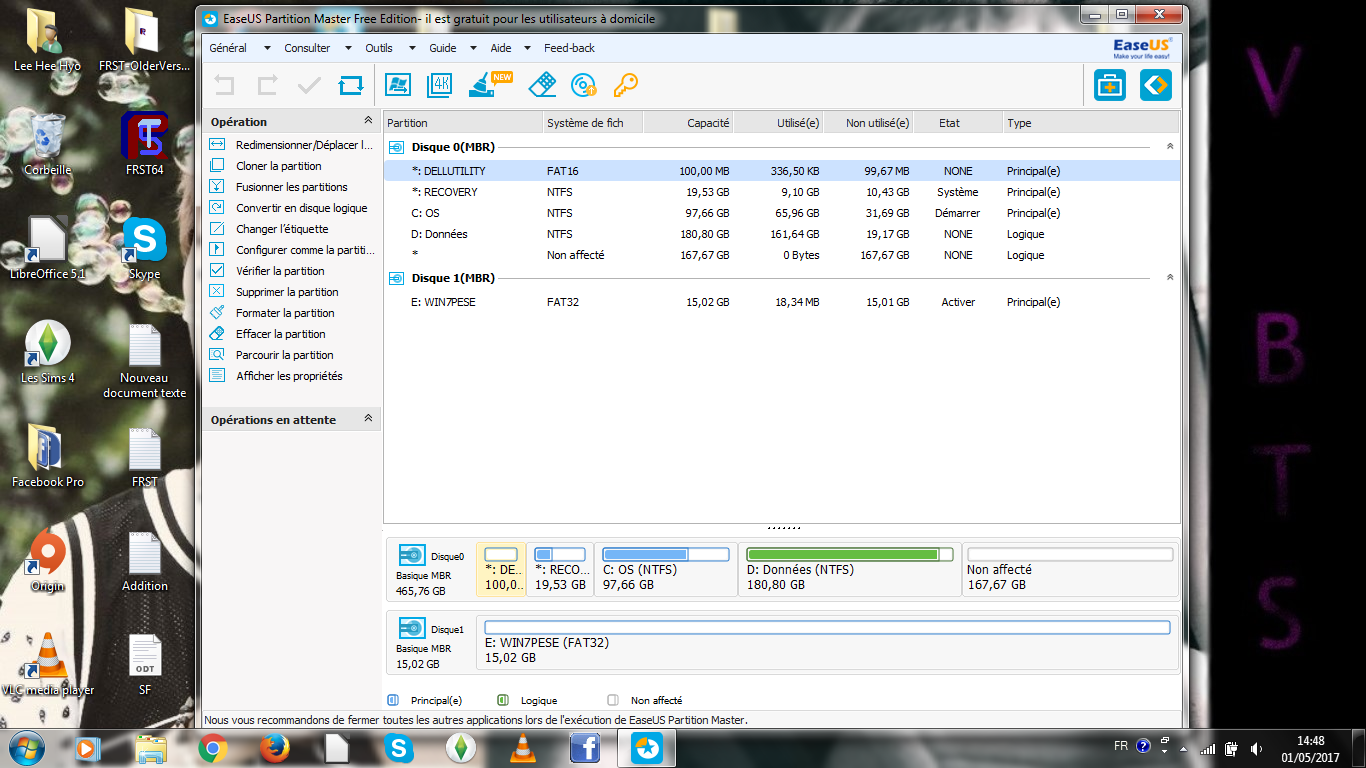Click the Redo arrow in EaseUS toolbar
This screenshot has width=1366, height=768.
pos(267,86)
